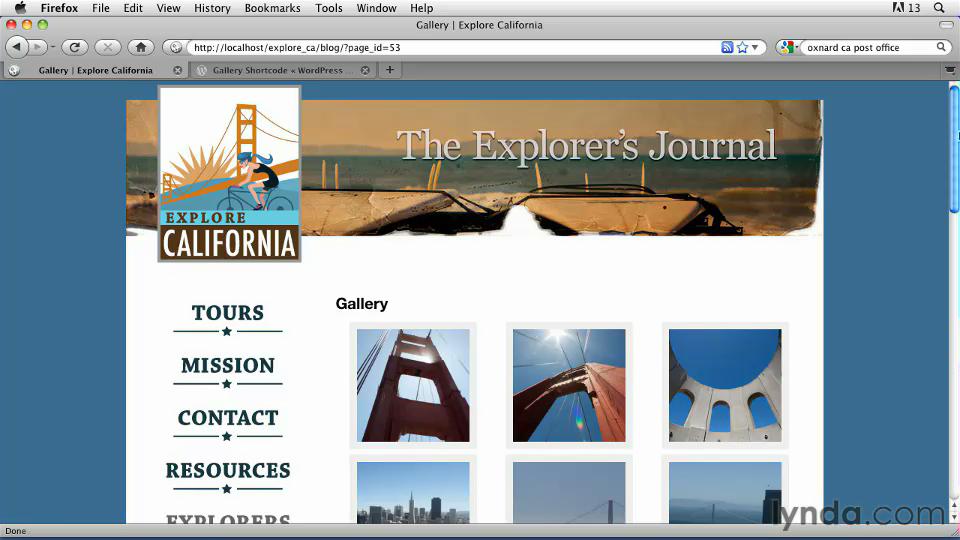960x540 pixels.
Task: Open the sunlit bridge cable thumbnail
Action: click(569, 385)
